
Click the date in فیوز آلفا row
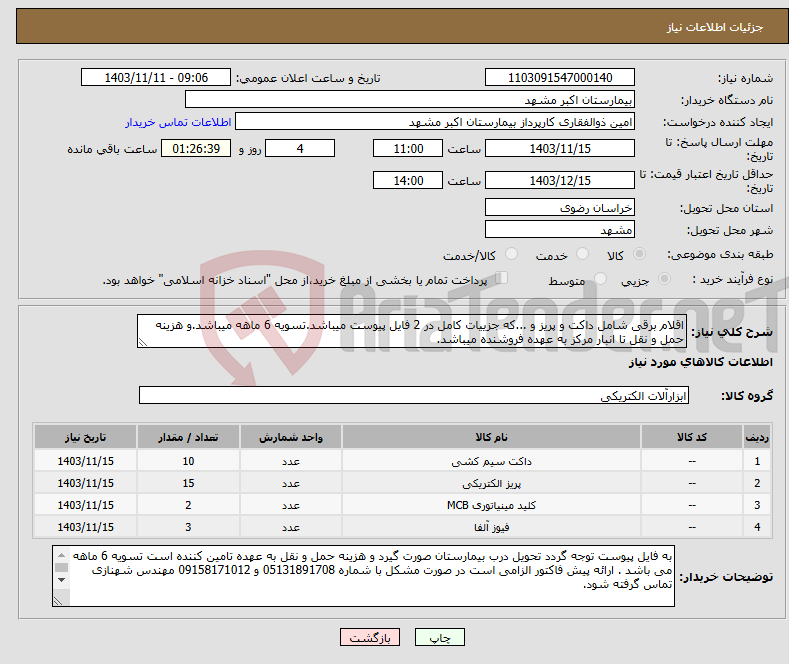point(86,527)
